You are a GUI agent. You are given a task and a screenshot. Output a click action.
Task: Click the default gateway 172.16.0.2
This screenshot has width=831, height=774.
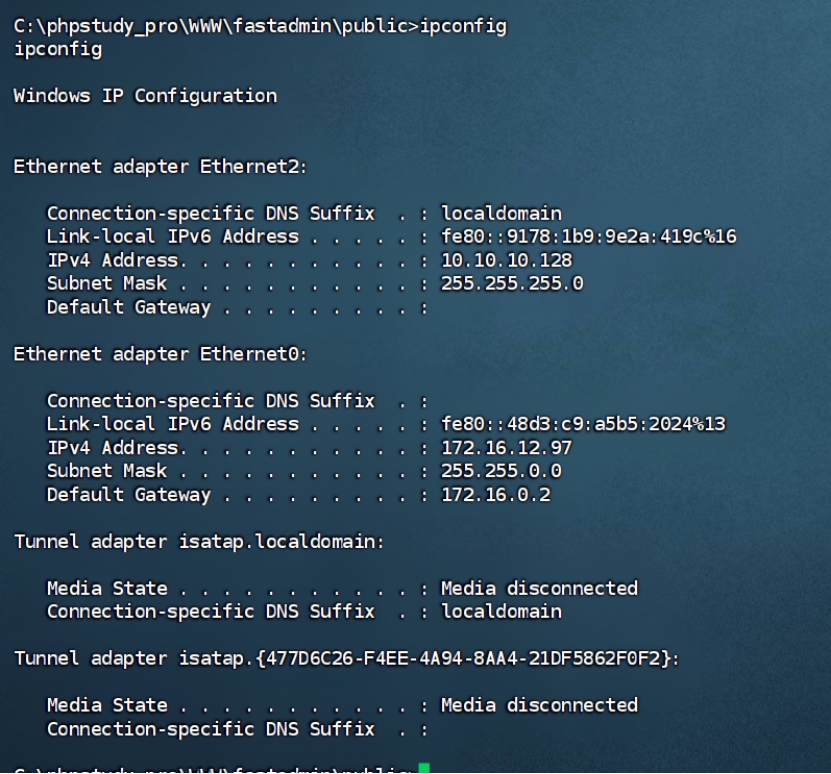[x=496, y=494]
